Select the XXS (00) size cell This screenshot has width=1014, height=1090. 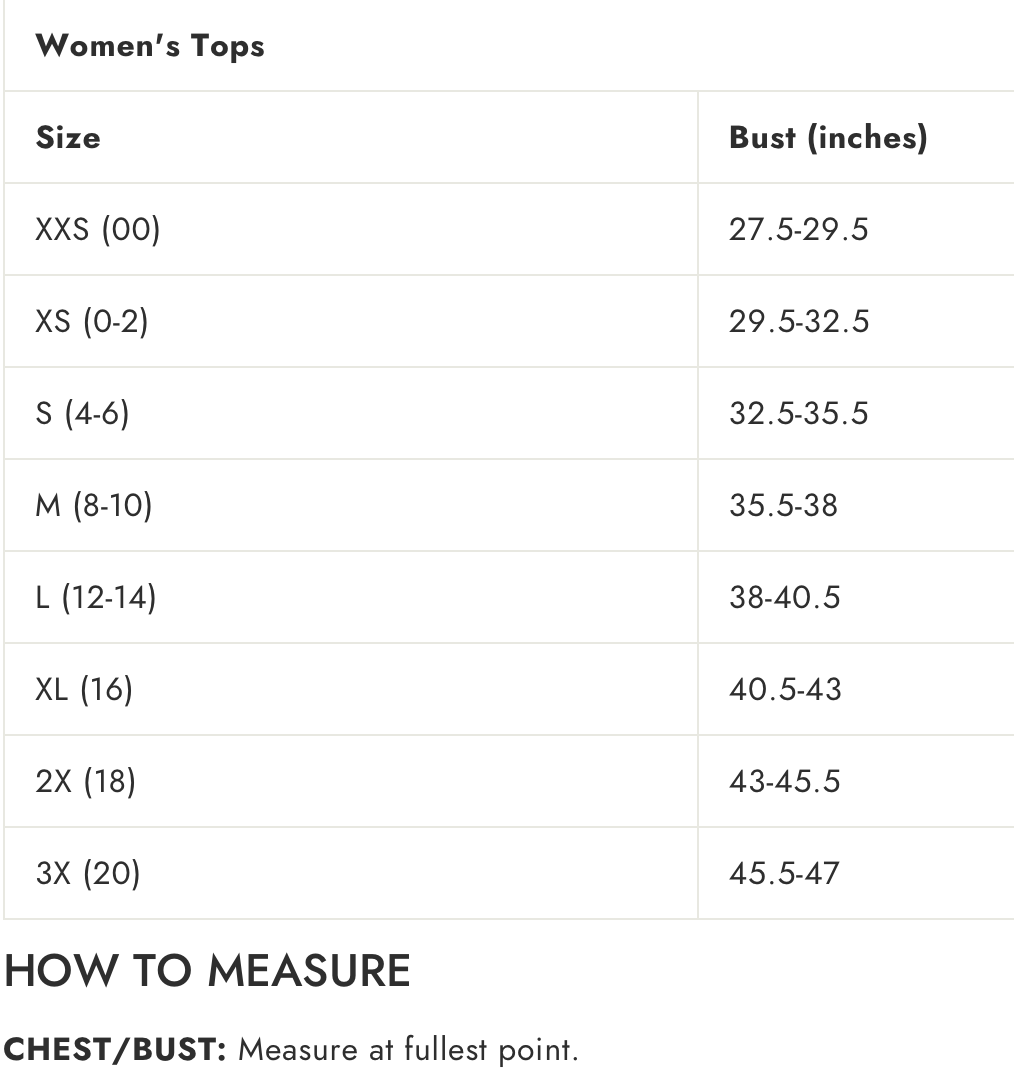point(98,229)
